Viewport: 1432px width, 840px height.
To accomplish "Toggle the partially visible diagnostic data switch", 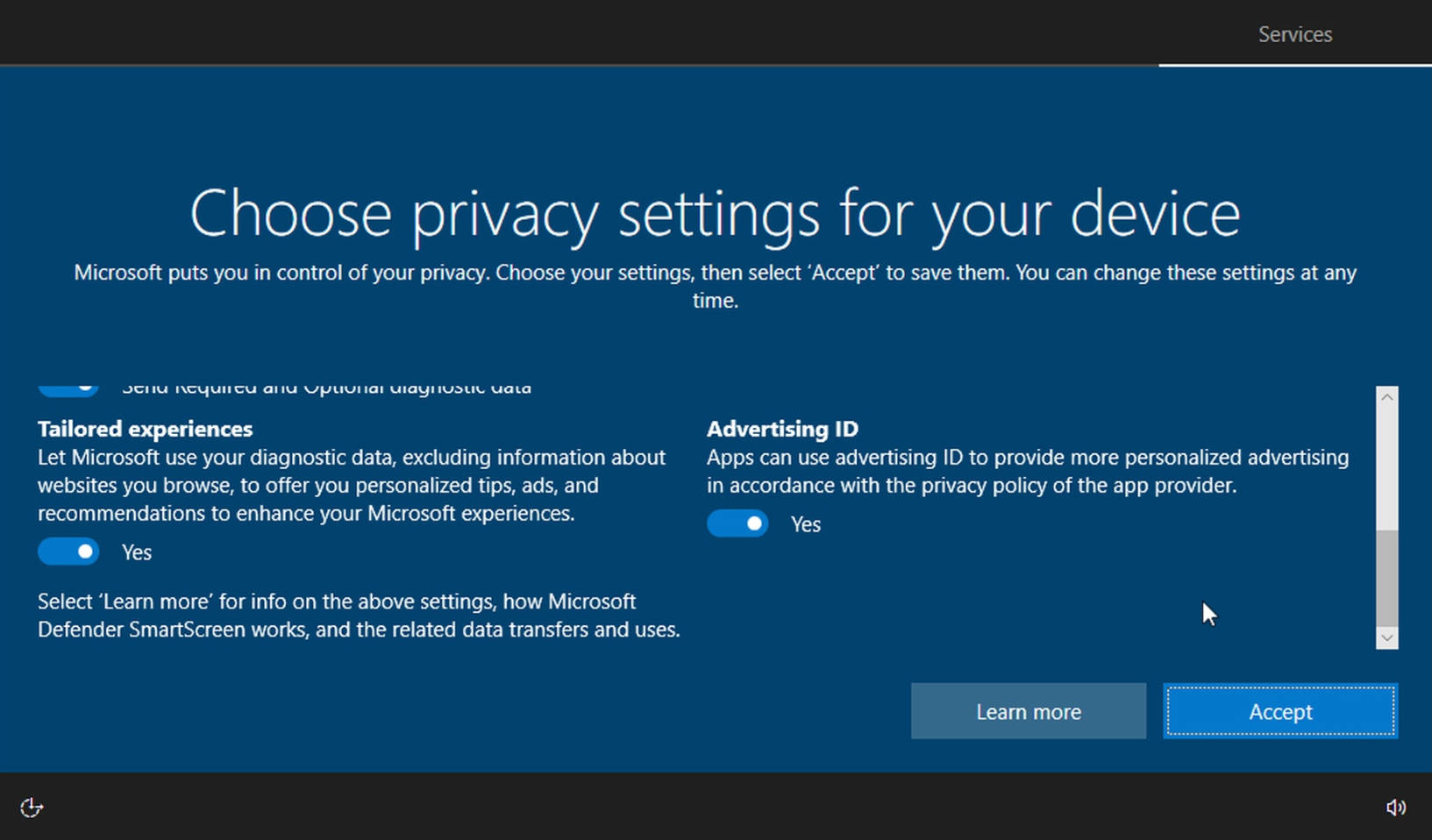I will click(x=68, y=388).
